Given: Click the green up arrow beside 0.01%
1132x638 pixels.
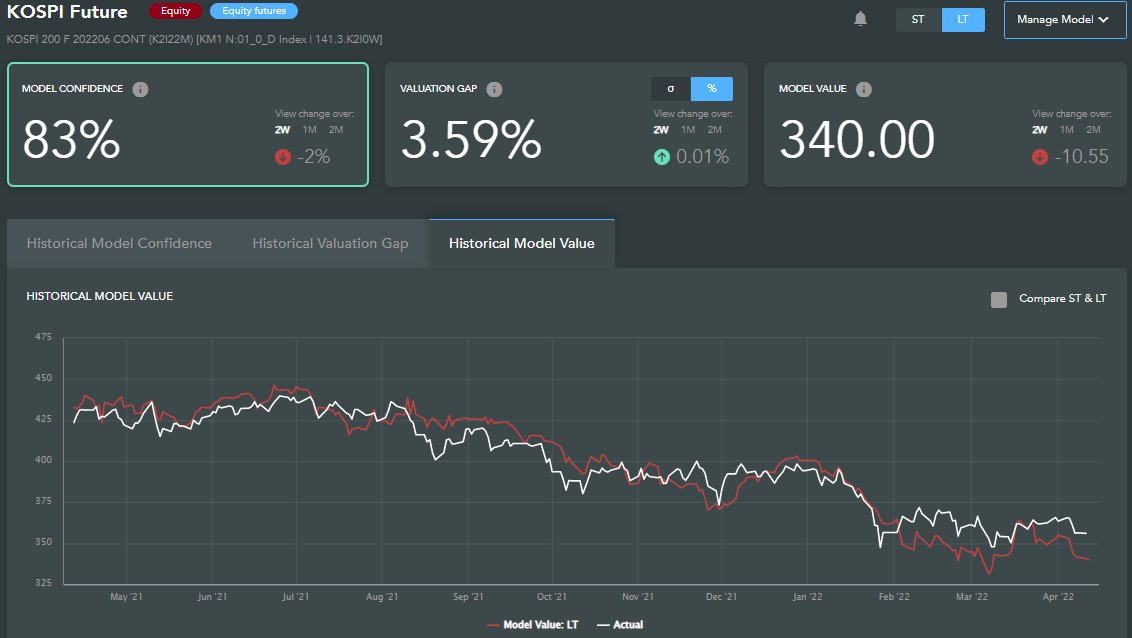Looking at the screenshot, I should pyautogui.click(x=661, y=157).
